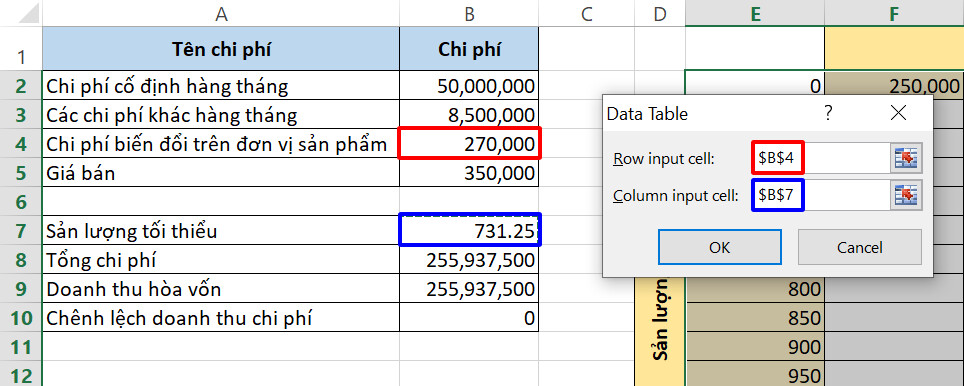Select the 0 cell in the Chênh lệch row
Viewport: 964px width, 386px height.
pos(469,317)
